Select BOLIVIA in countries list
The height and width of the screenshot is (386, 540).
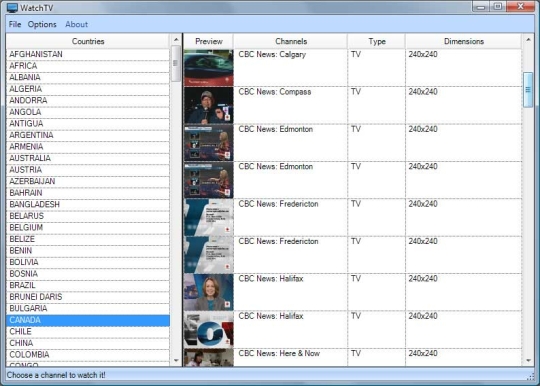click(88, 262)
